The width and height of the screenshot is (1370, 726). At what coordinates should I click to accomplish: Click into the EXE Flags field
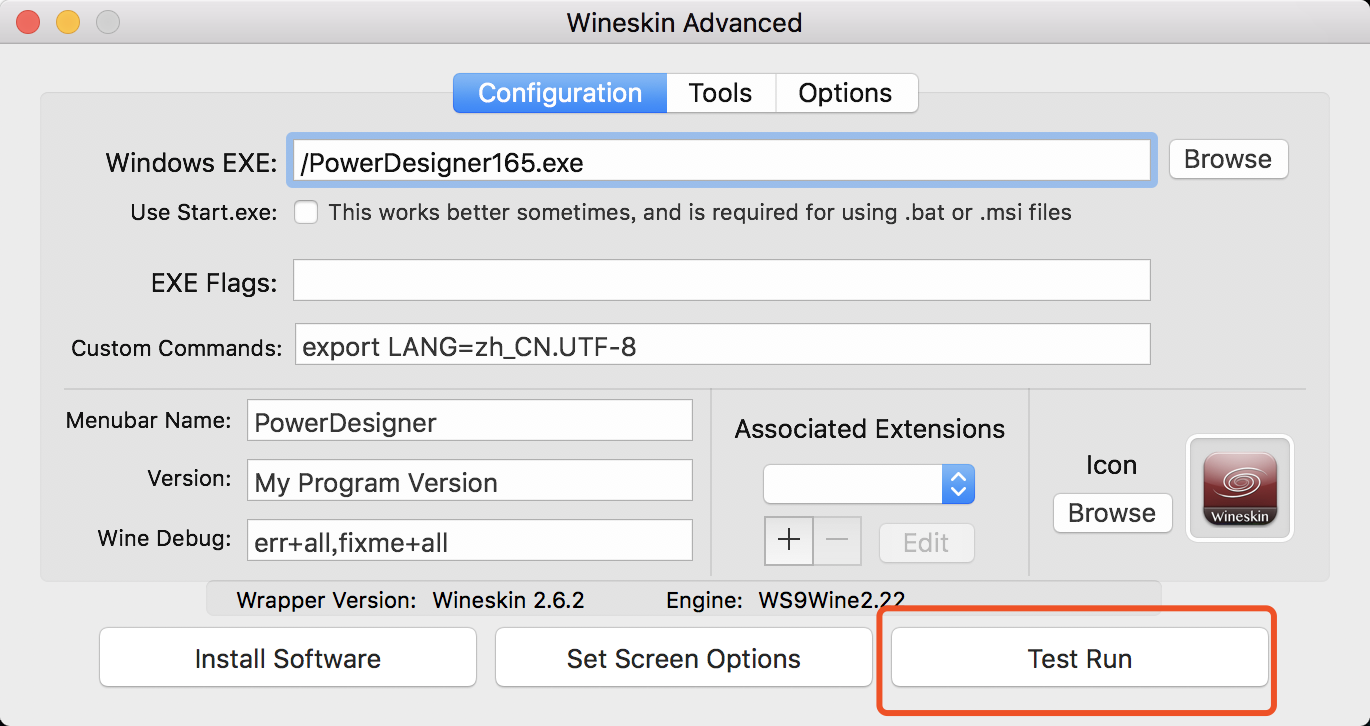click(x=722, y=280)
